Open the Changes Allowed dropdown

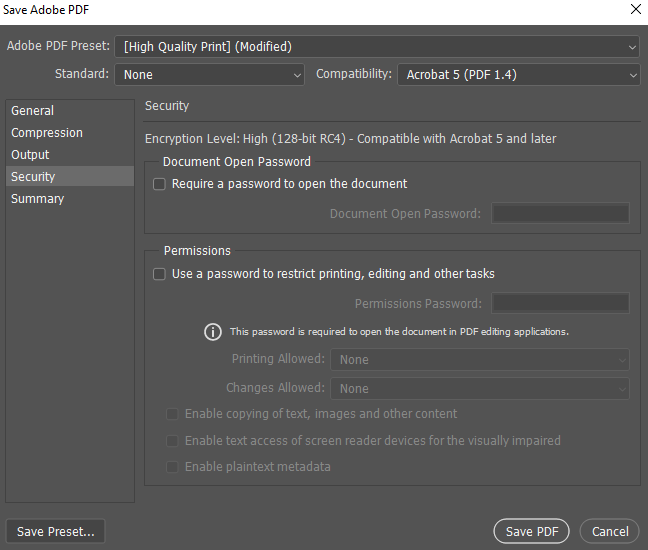pyautogui.click(x=480, y=388)
